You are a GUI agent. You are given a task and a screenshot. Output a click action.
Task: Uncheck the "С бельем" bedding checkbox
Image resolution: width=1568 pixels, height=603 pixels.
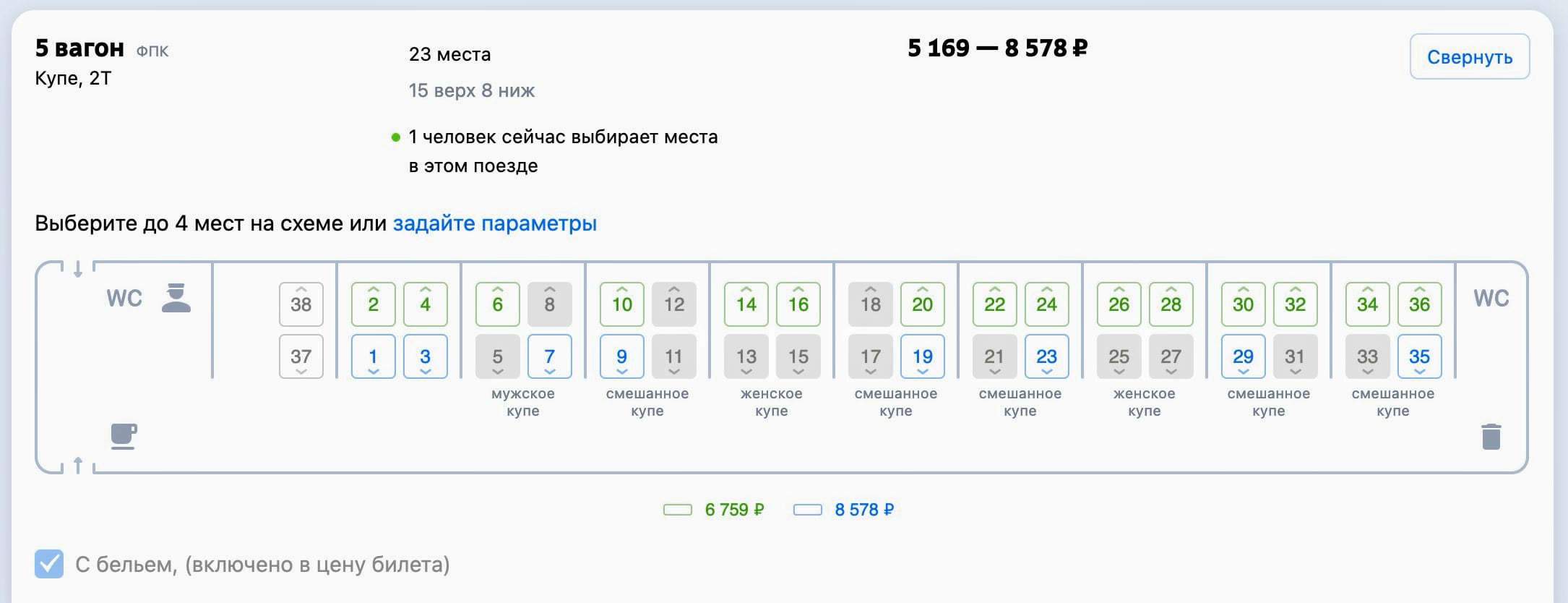click(49, 564)
